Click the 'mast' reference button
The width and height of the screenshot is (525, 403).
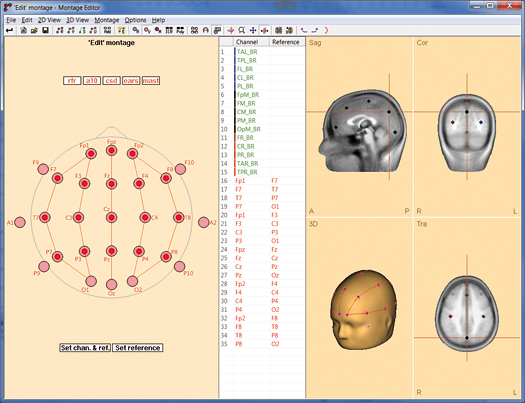[151, 81]
